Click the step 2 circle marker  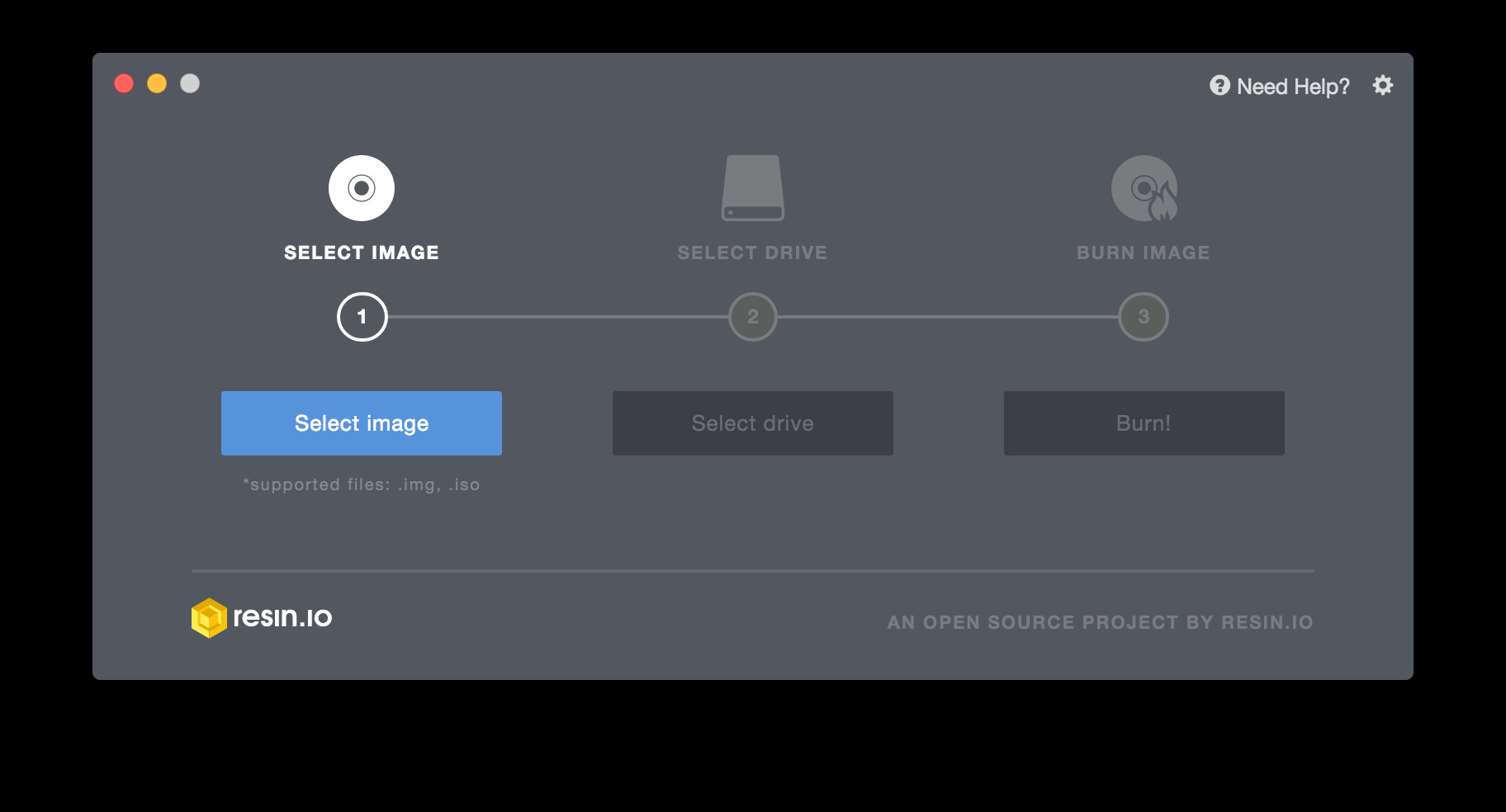(753, 317)
